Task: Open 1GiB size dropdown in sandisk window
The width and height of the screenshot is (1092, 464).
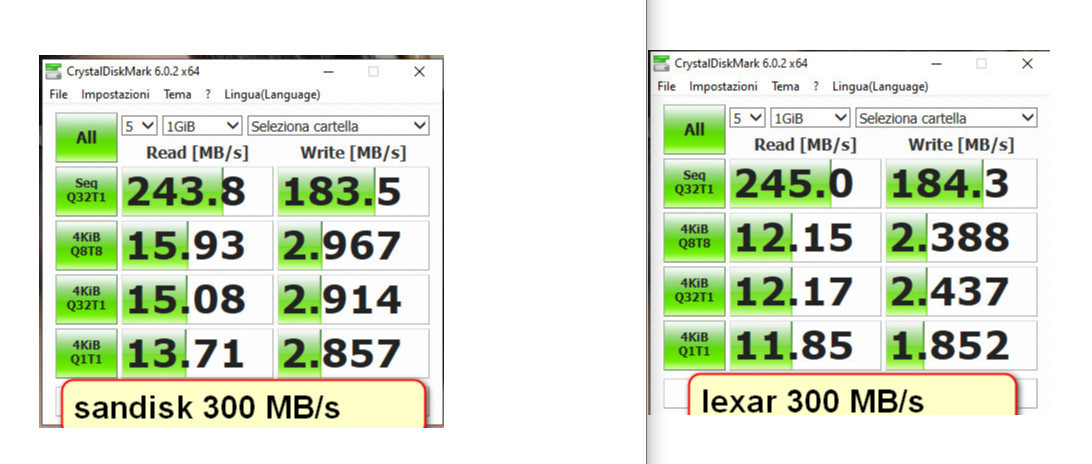Action: point(201,126)
